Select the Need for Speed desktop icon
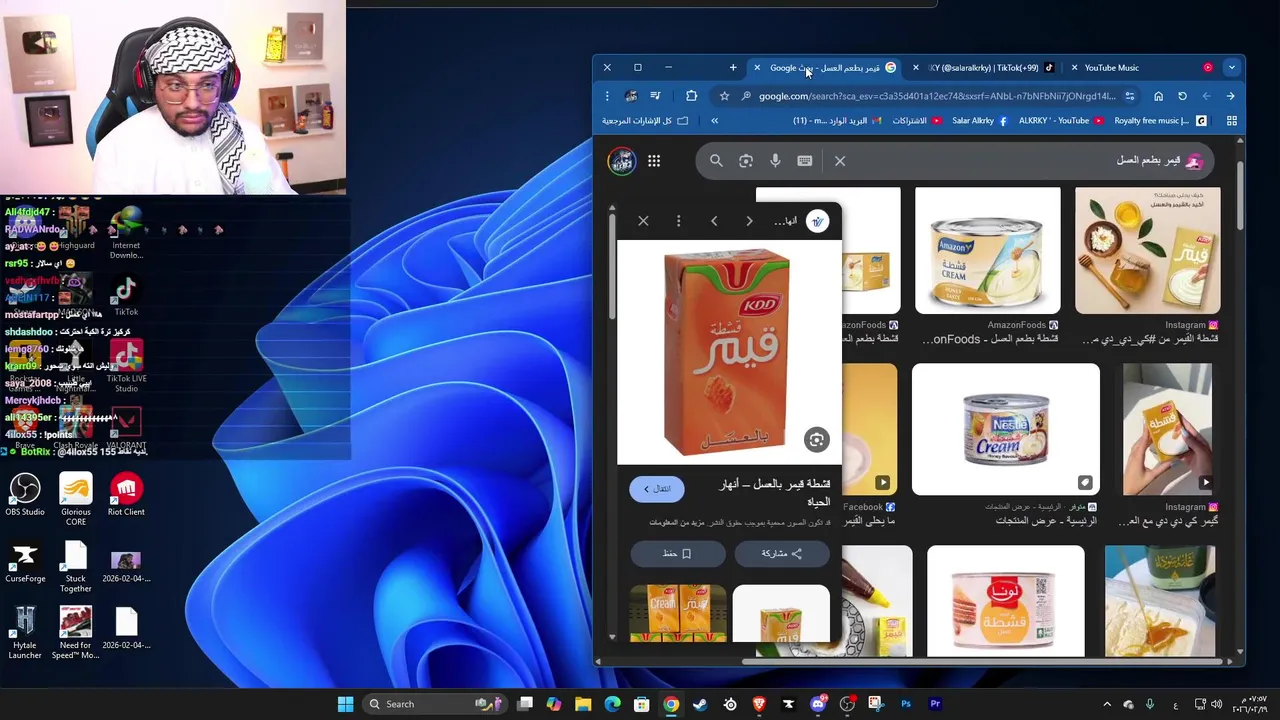The image size is (1280, 720). pos(75,634)
